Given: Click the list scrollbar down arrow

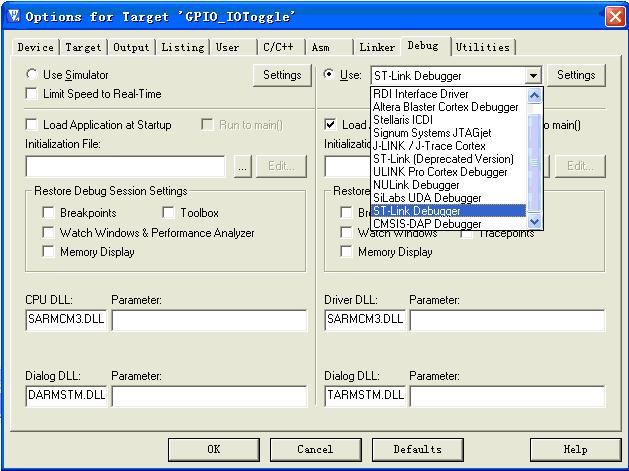Looking at the screenshot, I should click(534, 221).
